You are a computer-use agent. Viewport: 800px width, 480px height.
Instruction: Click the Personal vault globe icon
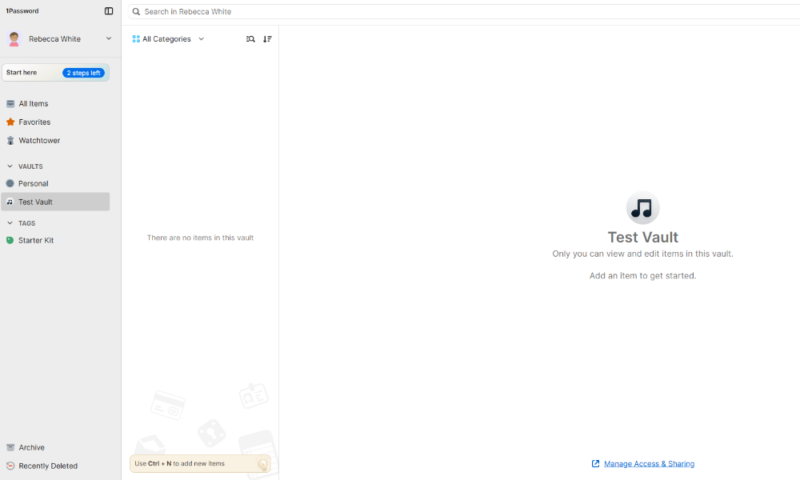click(10, 183)
